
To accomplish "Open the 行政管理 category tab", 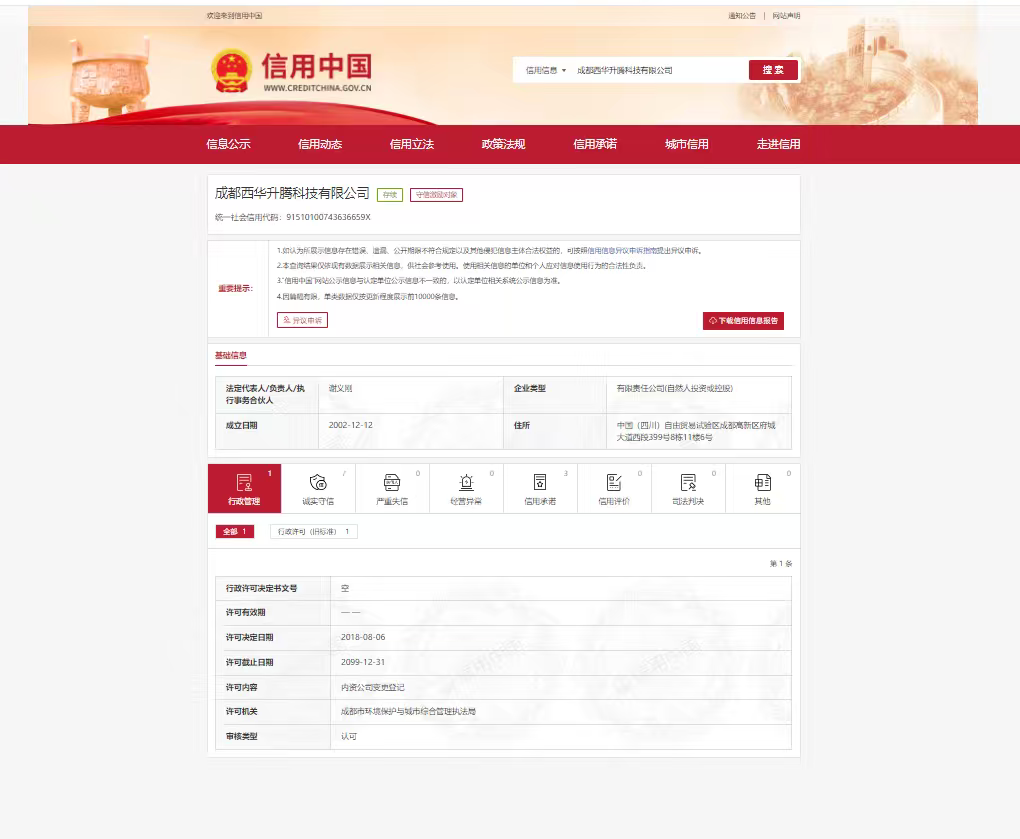I will click(x=244, y=488).
